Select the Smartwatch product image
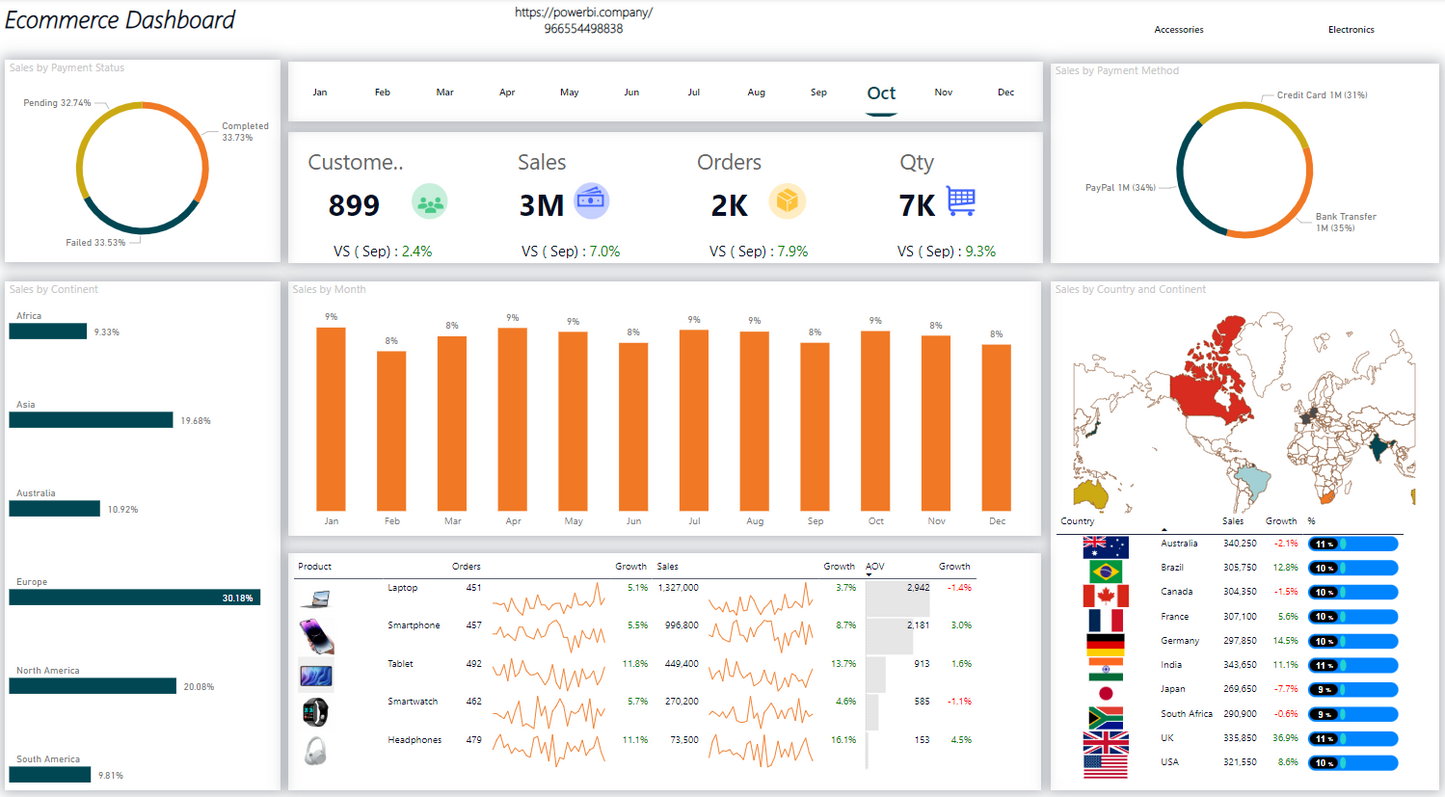Image resolution: width=1445 pixels, height=797 pixels. (315, 713)
